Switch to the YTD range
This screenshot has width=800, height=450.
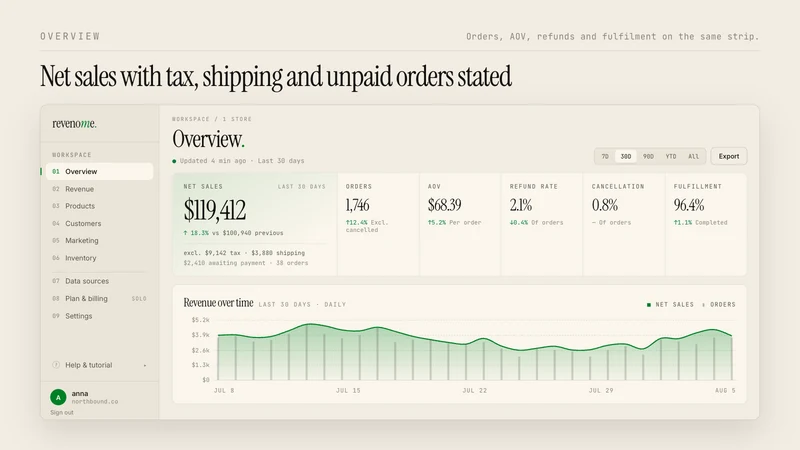671,157
